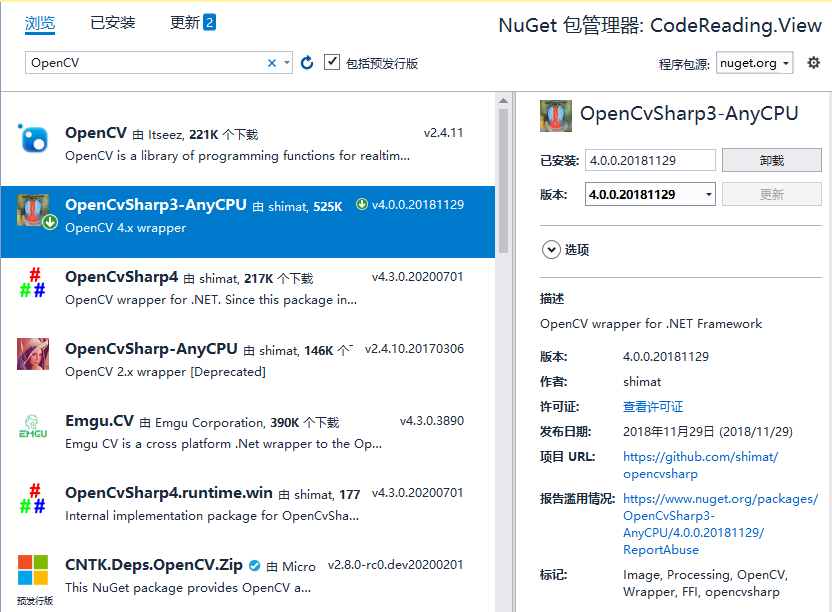Click the OpenCvSharp4.runtime.win hash icon
Image resolution: width=832 pixels, height=612 pixels.
click(33, 498)
